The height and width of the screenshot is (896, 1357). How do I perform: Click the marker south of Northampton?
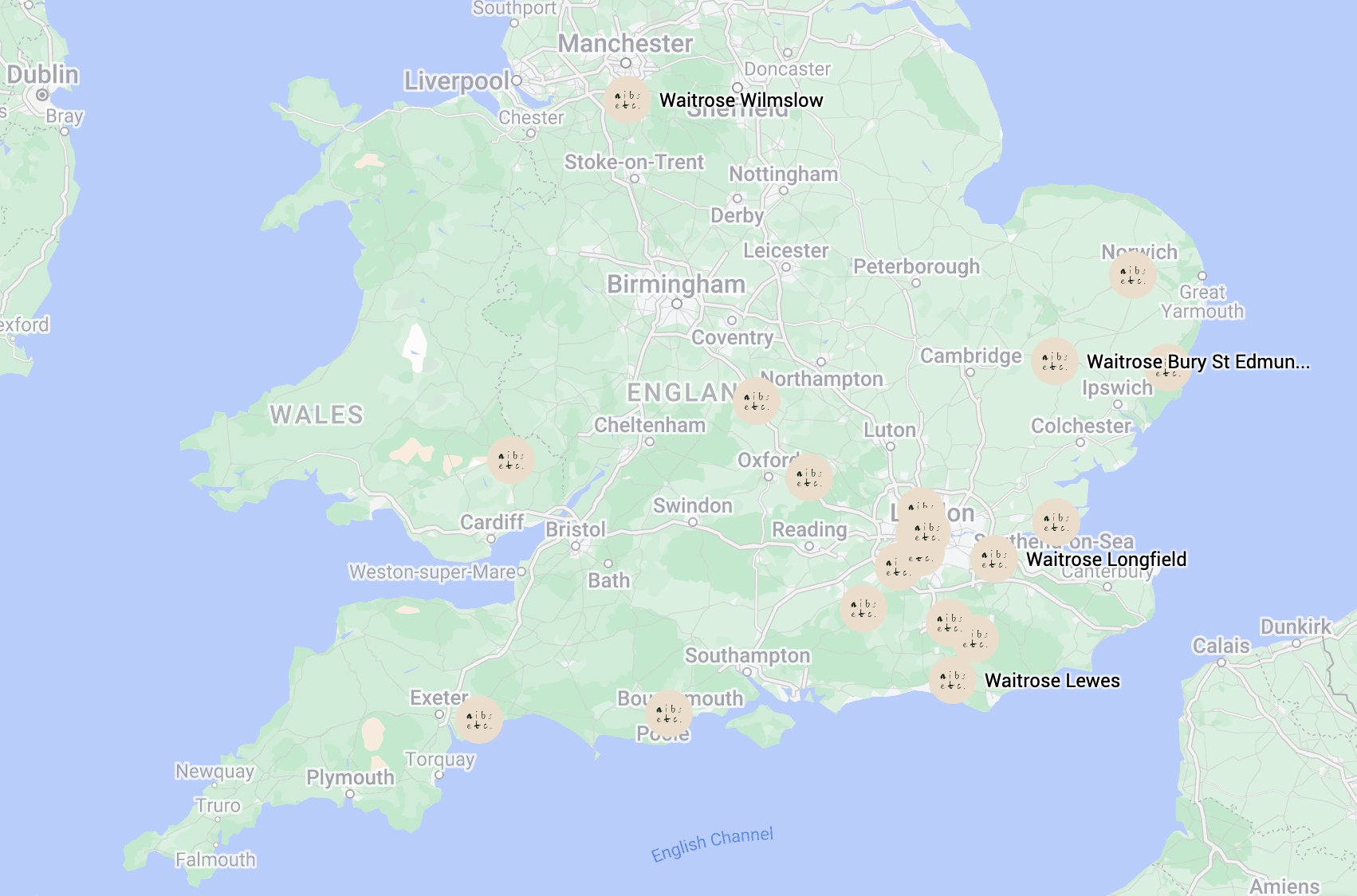[x=756, y=401]
